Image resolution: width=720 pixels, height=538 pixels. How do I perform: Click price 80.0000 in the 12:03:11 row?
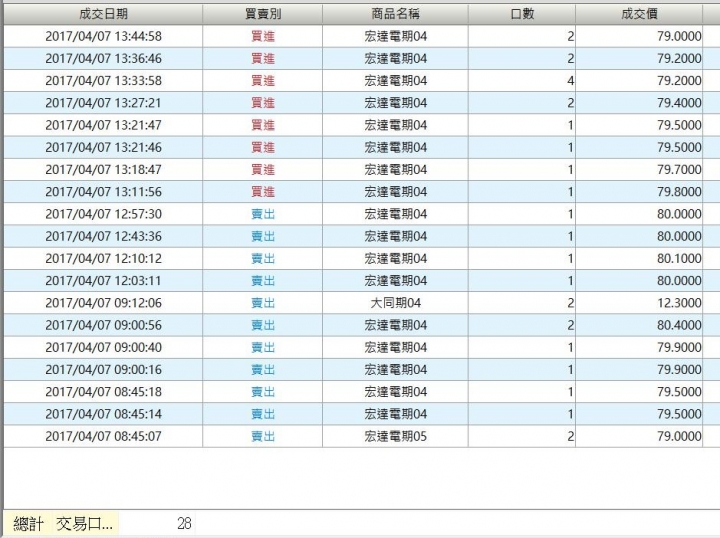tap(679, 281)
